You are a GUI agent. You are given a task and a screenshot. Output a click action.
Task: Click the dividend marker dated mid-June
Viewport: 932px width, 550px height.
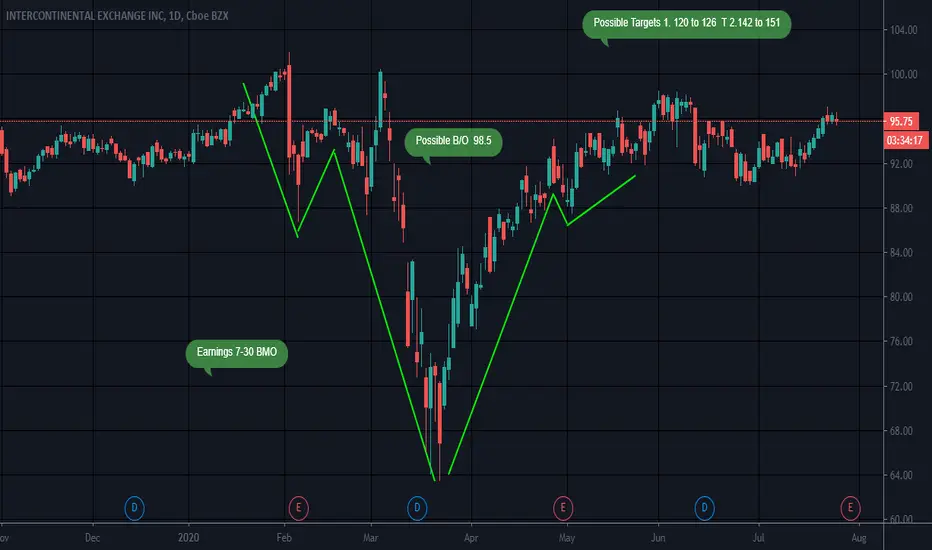[704, 508]
